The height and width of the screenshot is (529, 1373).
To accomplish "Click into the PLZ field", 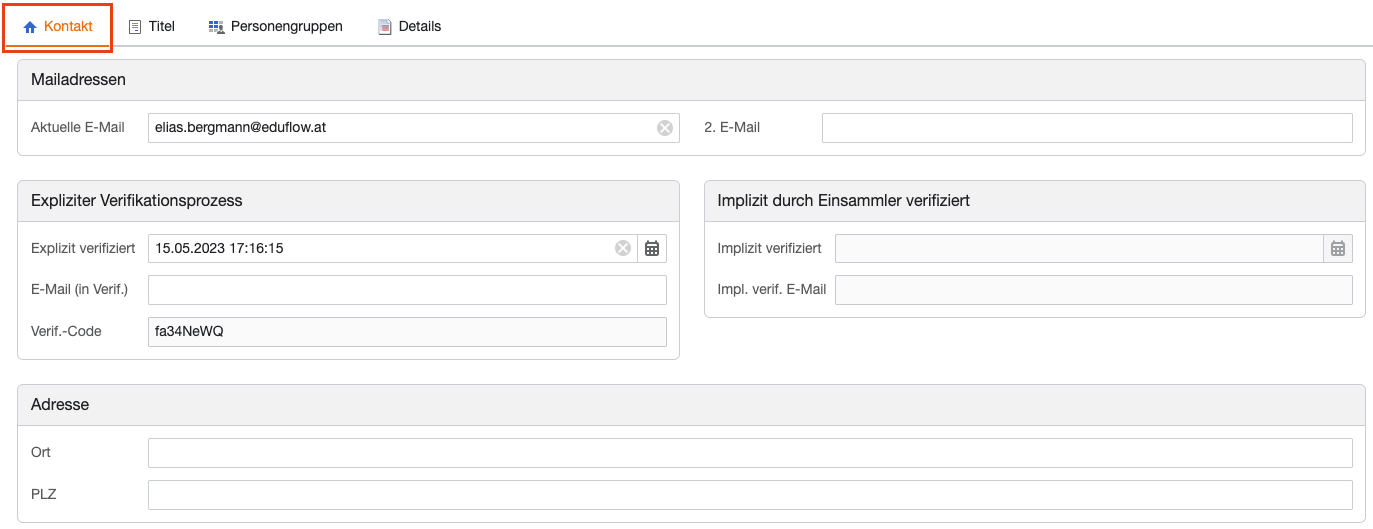I will pyautogui.click(x=749, y=495).
